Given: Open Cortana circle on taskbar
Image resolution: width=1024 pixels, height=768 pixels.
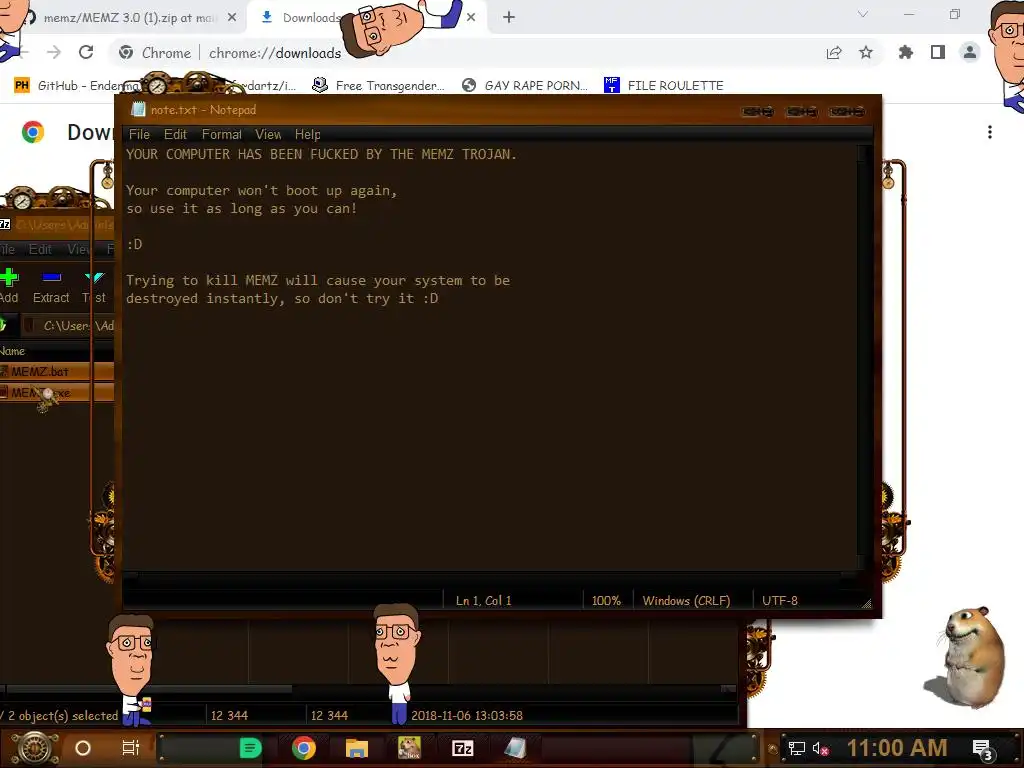Looking at the screenshot, I should [83, 748].
